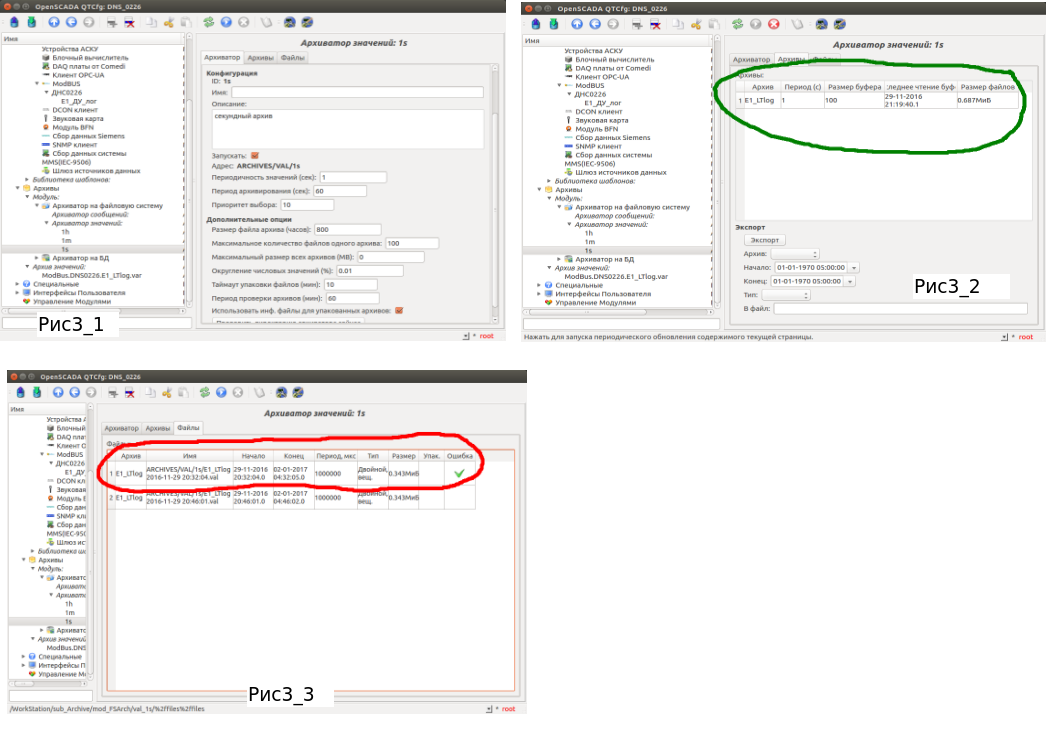Toggle the Запускать checkbox
The width and height of the screenshot is (1049, 744).
tap(255, 155)
